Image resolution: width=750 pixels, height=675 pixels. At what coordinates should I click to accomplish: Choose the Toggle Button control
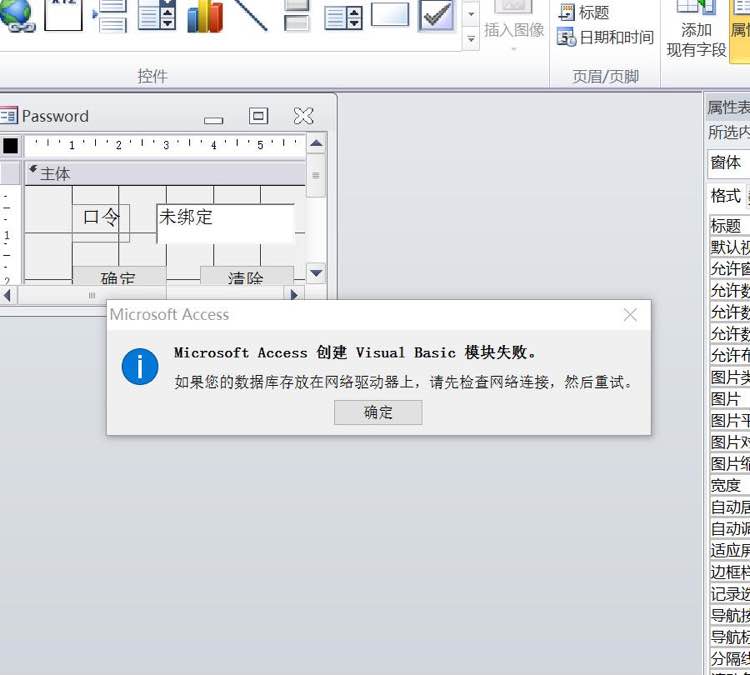(x=297, y=15)
